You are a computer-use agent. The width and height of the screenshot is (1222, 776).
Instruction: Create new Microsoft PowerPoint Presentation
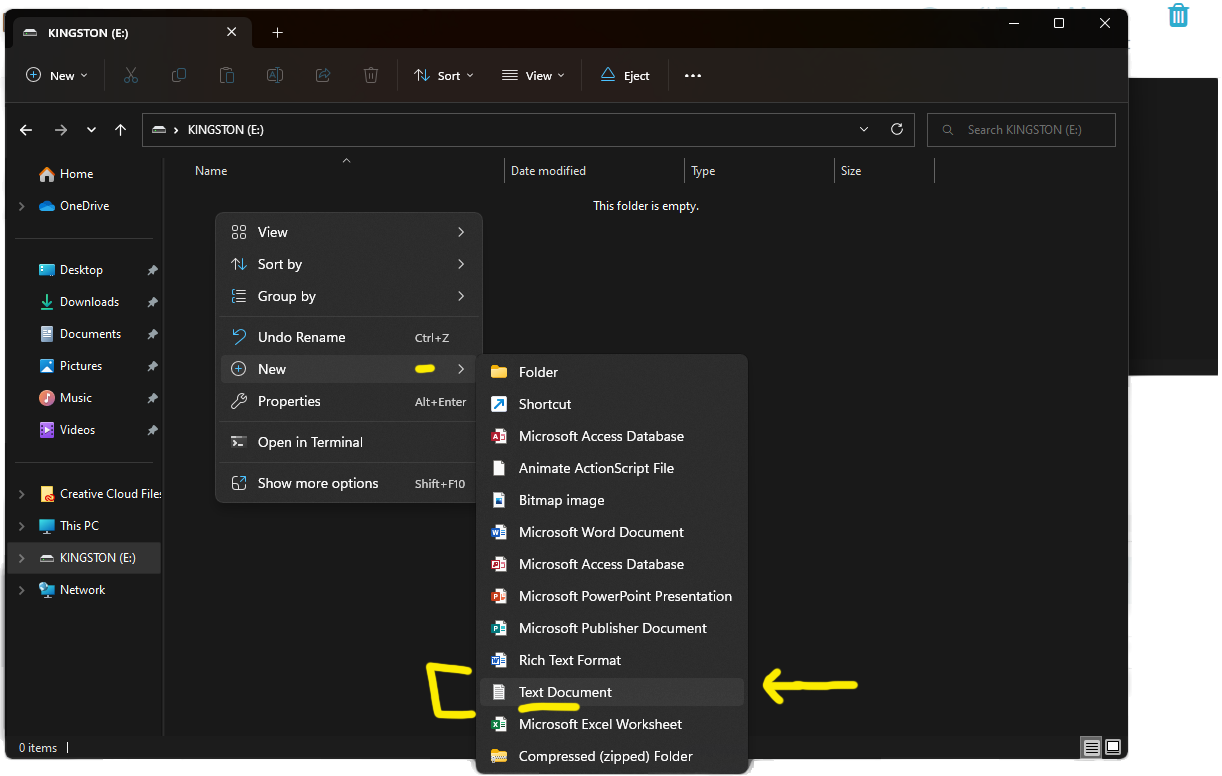(x=612, y=596)
